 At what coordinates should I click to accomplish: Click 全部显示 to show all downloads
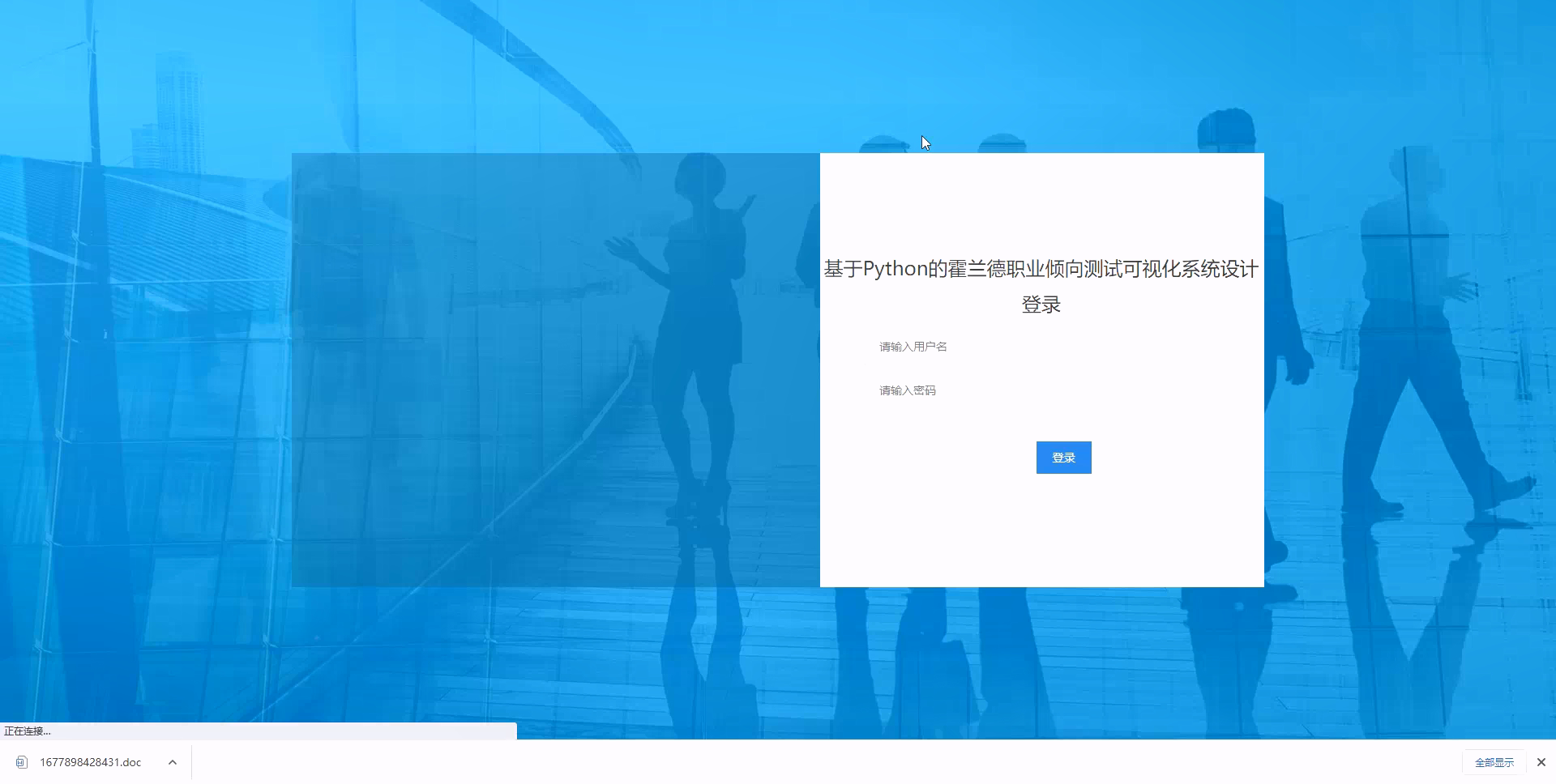1496,762
